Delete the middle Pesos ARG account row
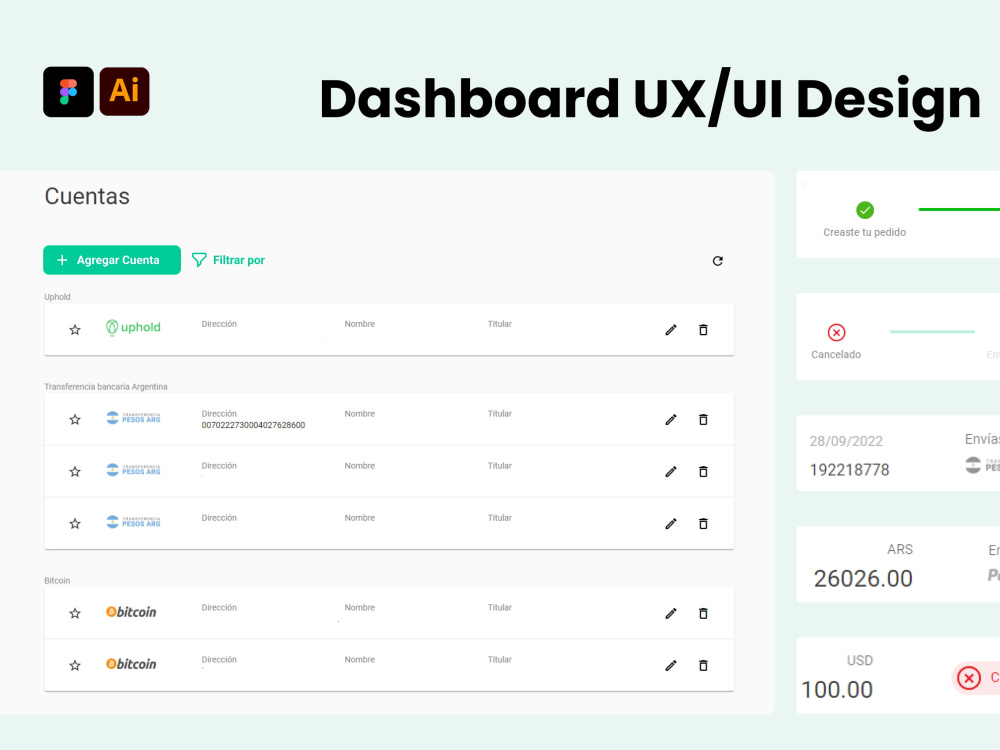This screenshot has width=1000, height=750. (703, 472)
